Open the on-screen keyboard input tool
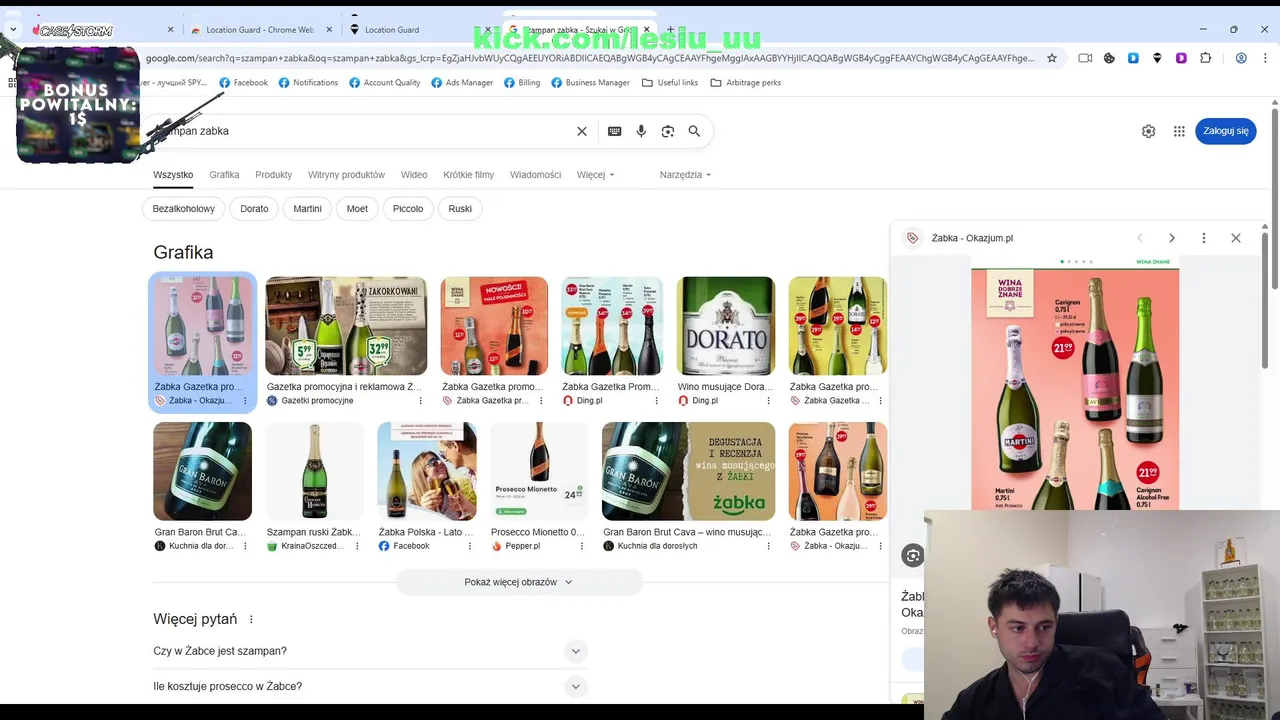Image resolution: width=1280 pixels, height=720 pixels. pos(614,131)
